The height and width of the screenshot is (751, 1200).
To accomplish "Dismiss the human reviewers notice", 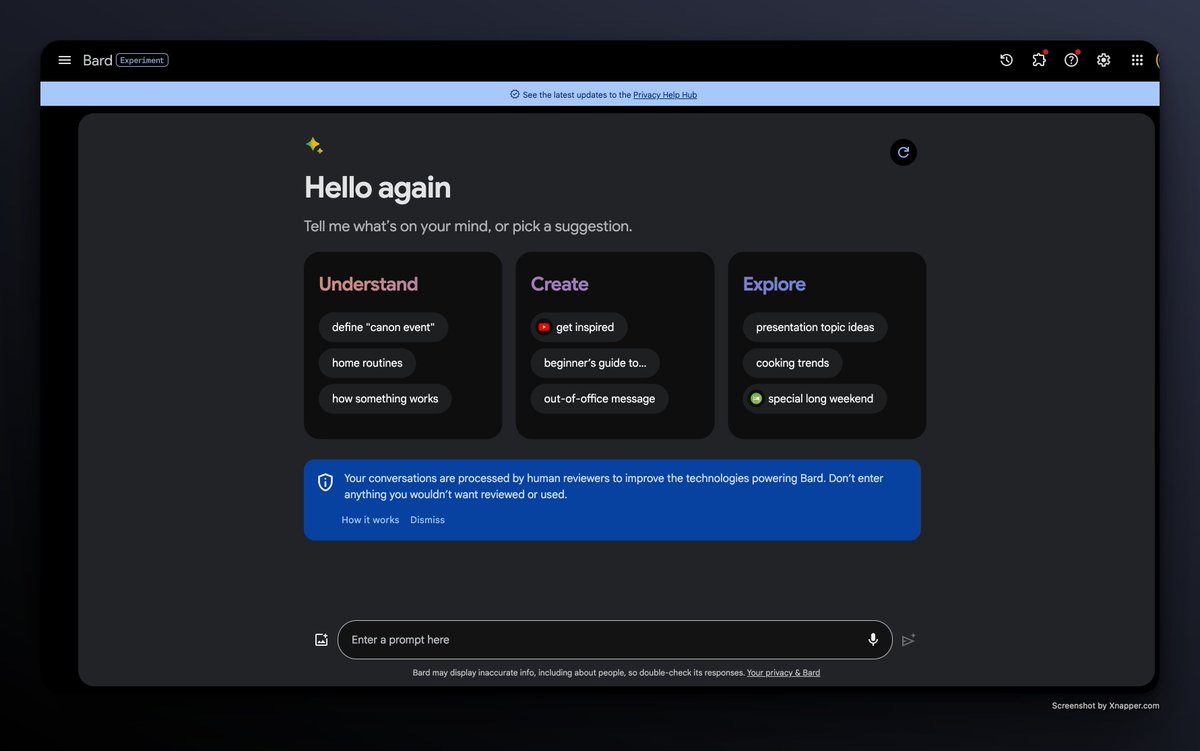I will click(427, 520).
